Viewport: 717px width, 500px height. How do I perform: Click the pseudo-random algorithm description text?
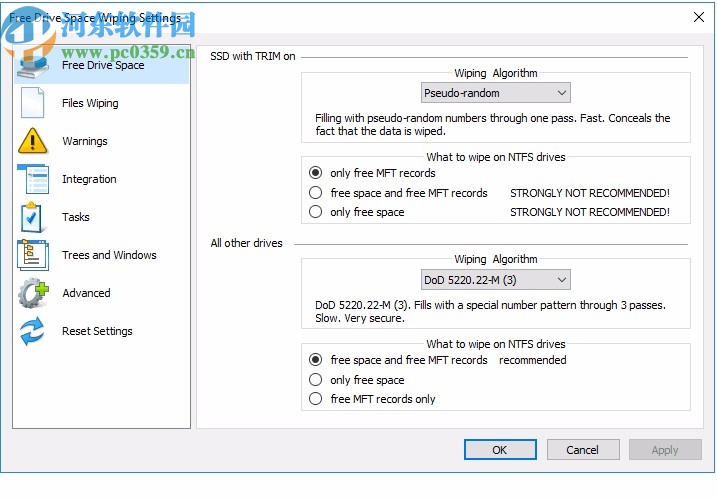point(492,124)
